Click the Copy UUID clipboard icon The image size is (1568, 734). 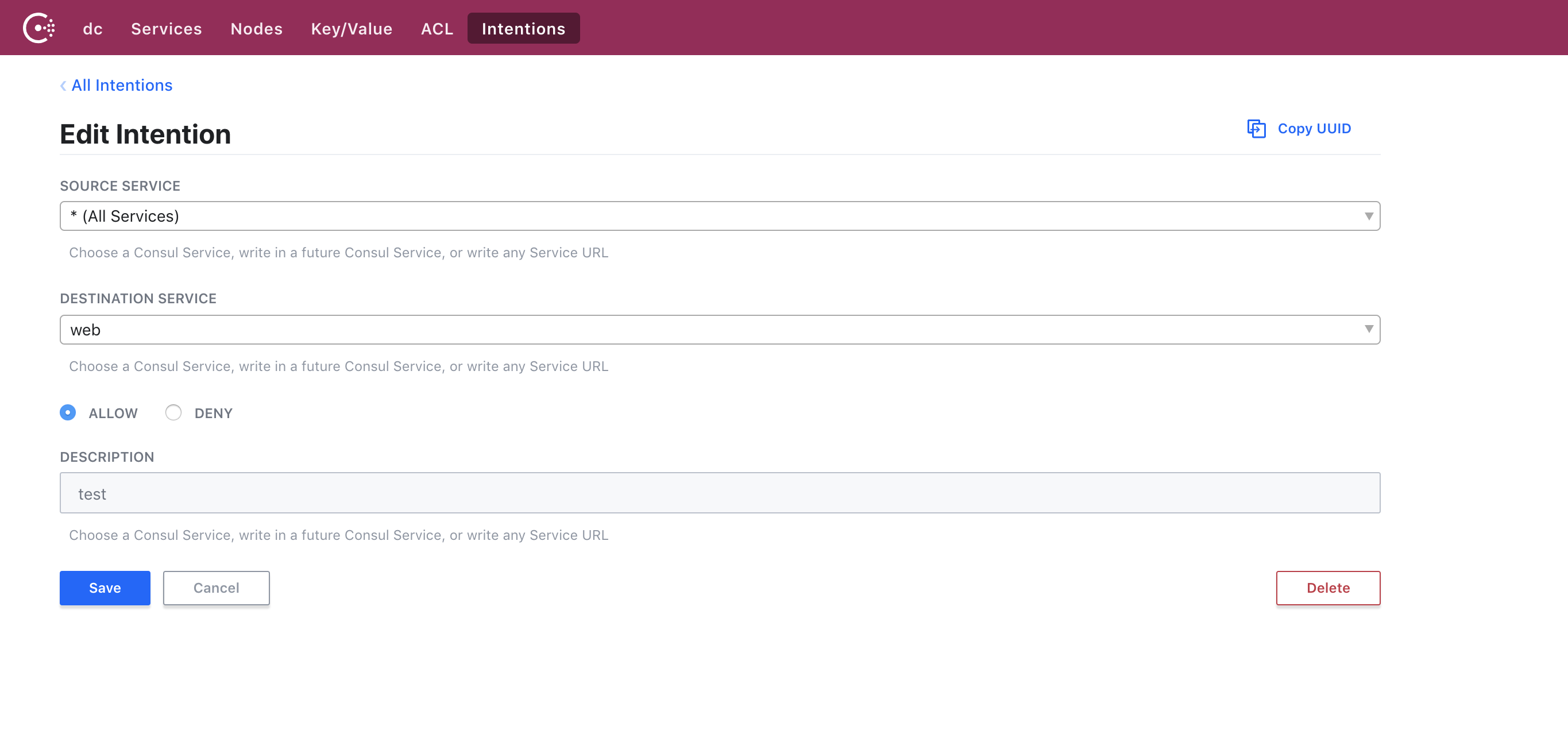pyautogui.click(x=1256, y=129)
